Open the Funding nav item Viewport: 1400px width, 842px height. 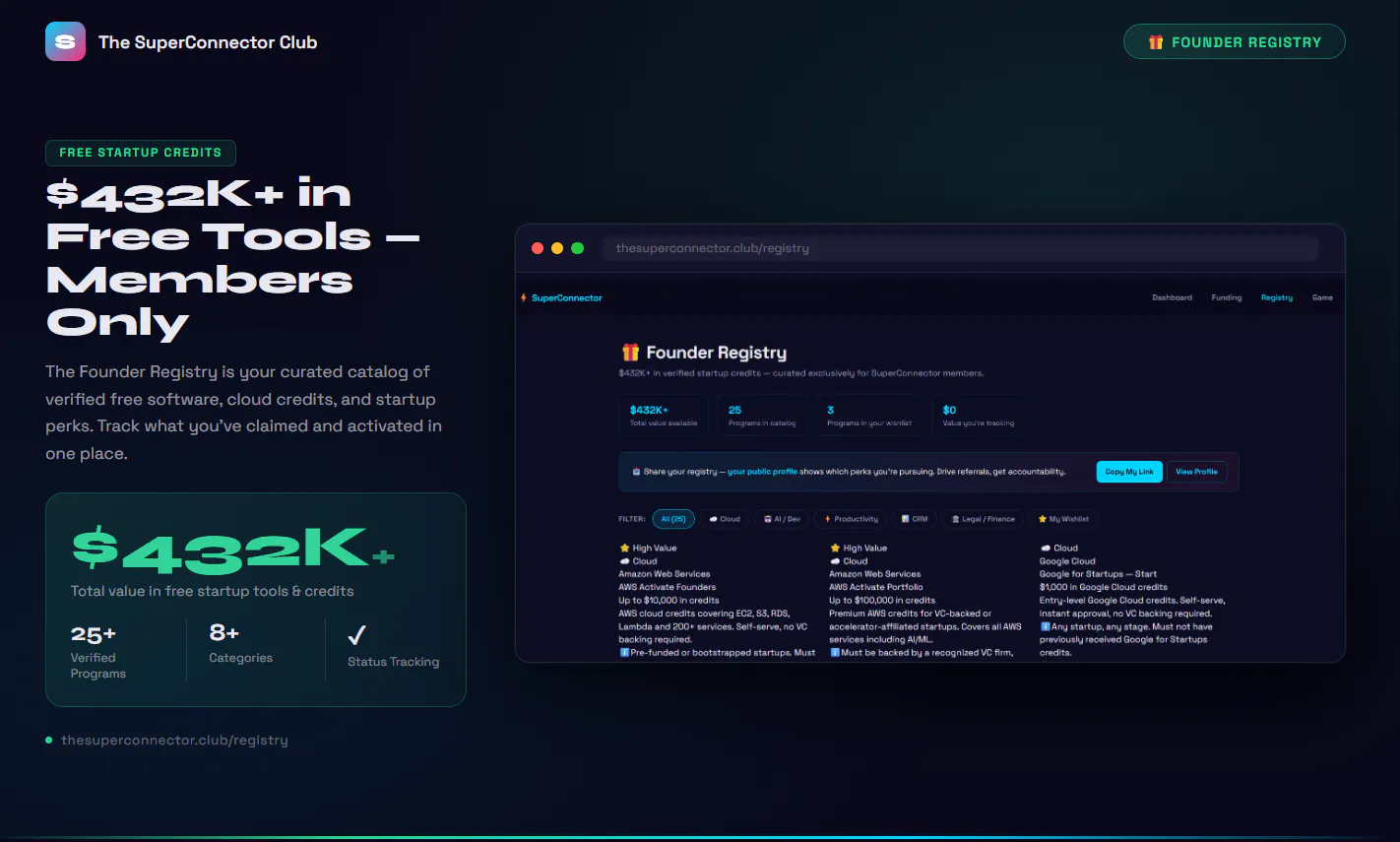1227,297
